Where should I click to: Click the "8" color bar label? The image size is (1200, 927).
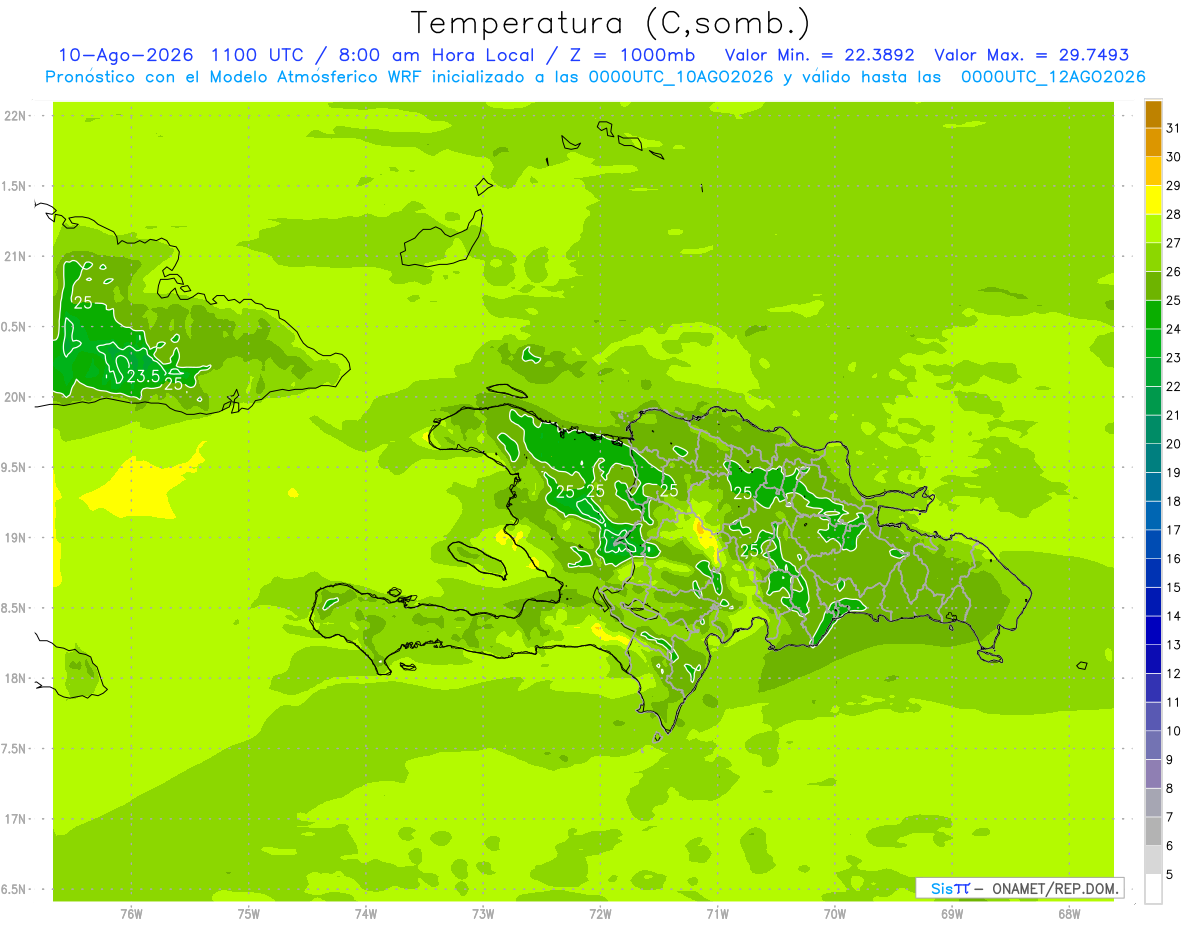coord(1169,788)
